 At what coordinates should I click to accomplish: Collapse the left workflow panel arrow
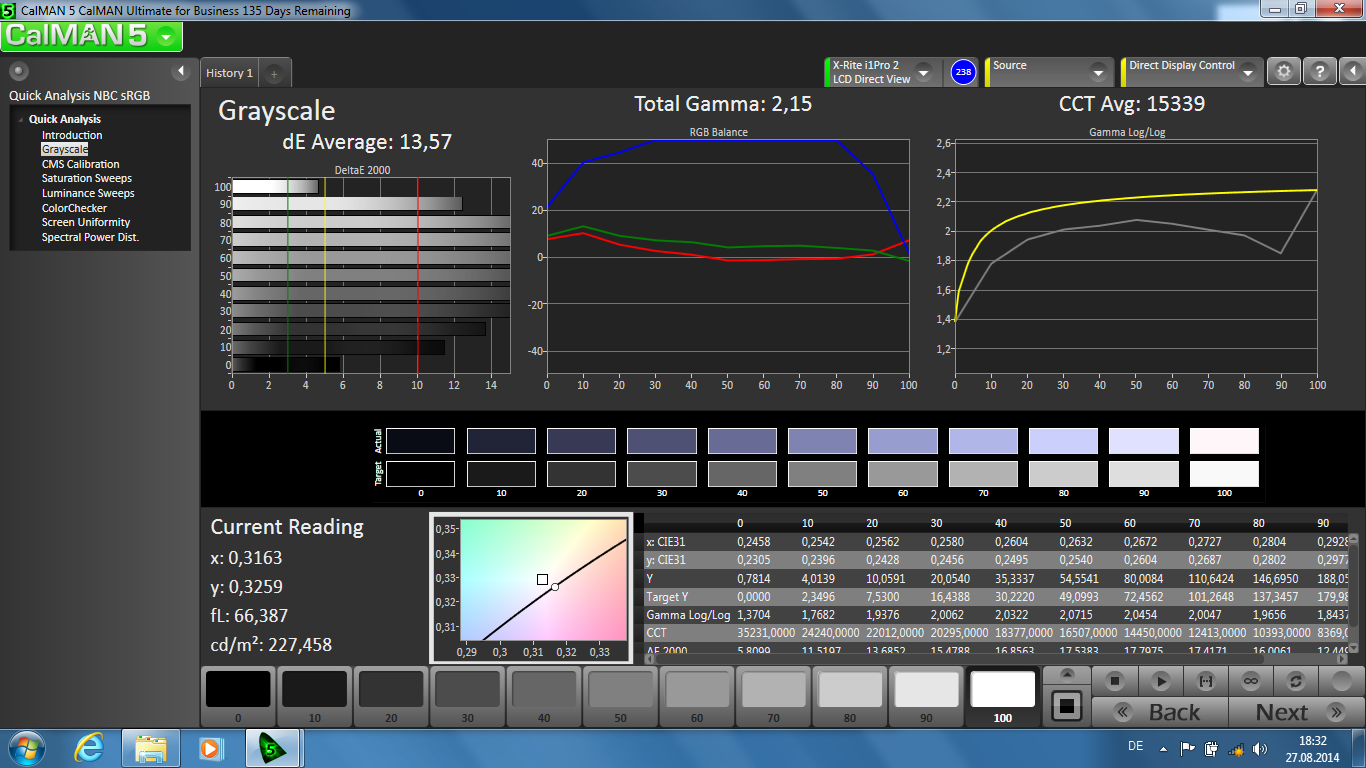tap(181, 71)
